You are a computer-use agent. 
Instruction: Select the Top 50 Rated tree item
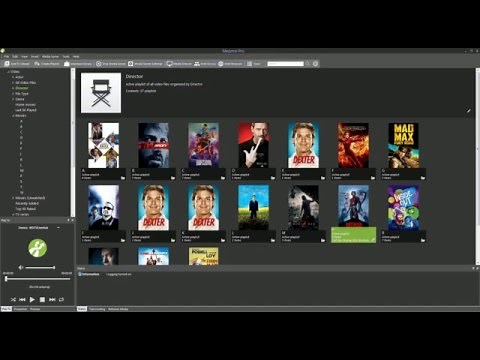[x=26, y=209]
